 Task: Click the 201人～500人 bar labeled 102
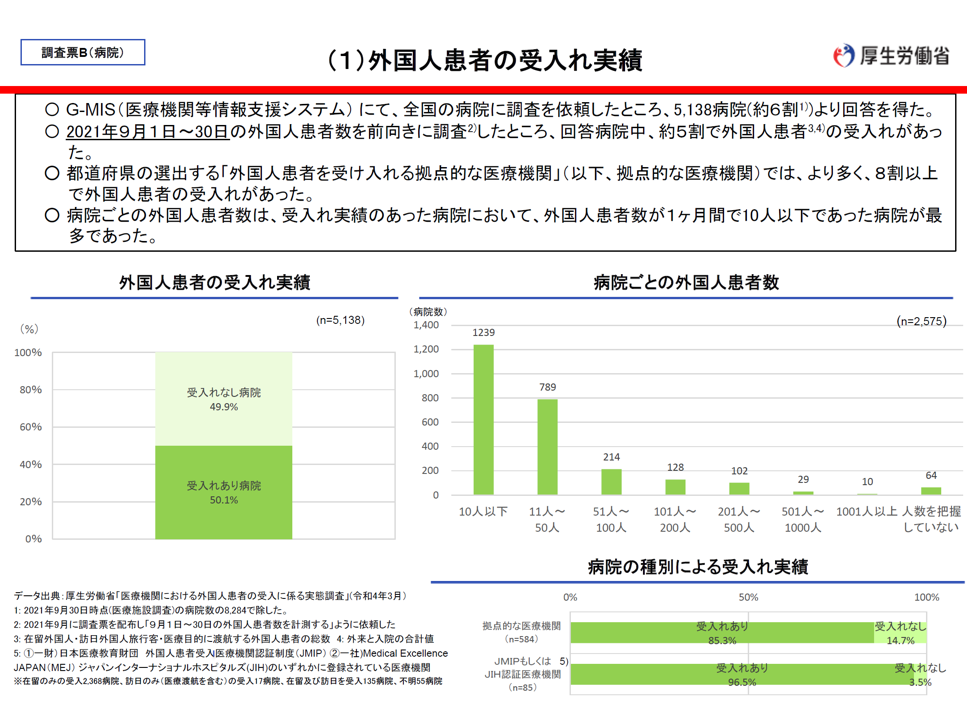click(739, 489)
